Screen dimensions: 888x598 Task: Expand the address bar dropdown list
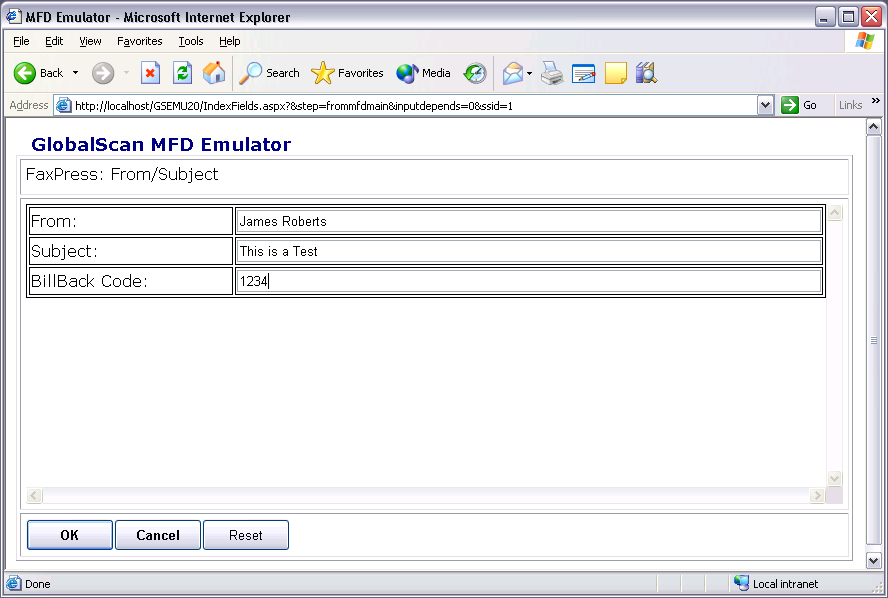pyautogui.click(x=765, y=105)
